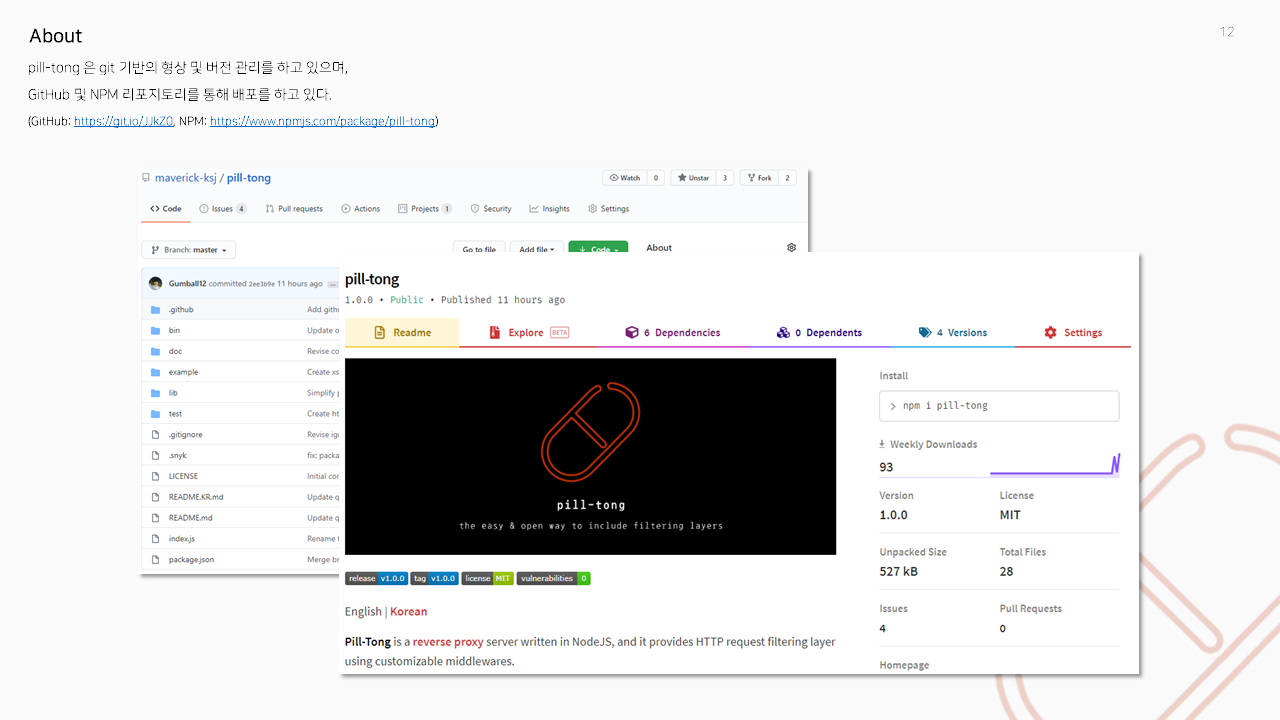Open the maverick-ksj owner link in GitHub
The image size is (1280, 720).
(x=186, y=178)
